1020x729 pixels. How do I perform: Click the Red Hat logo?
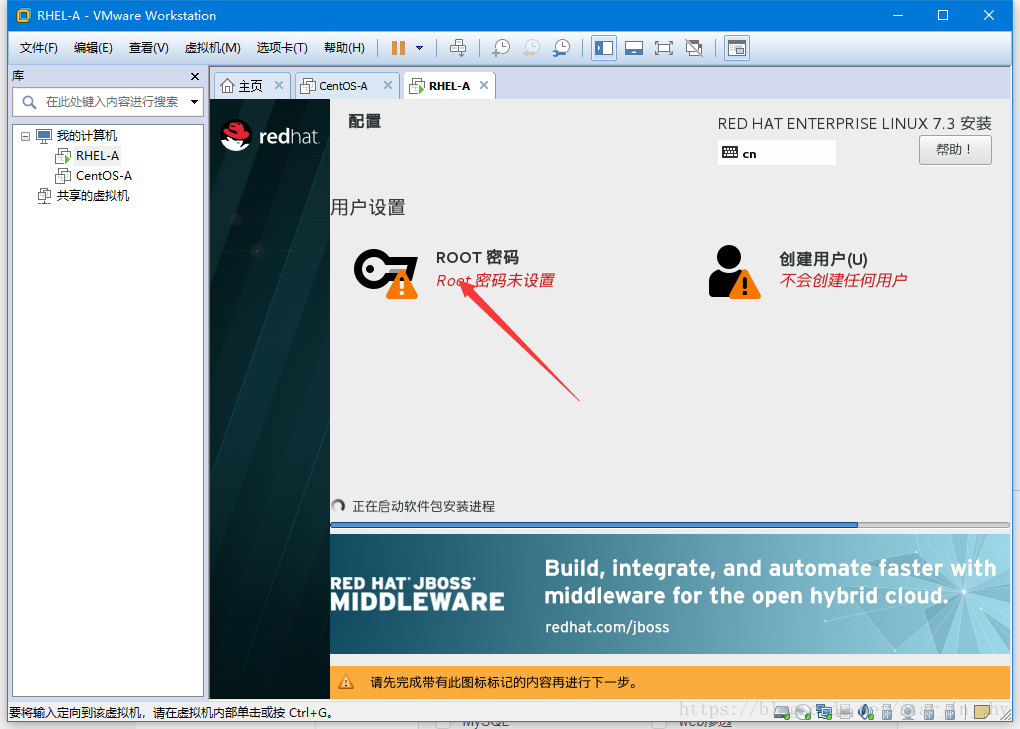(270, 135)
